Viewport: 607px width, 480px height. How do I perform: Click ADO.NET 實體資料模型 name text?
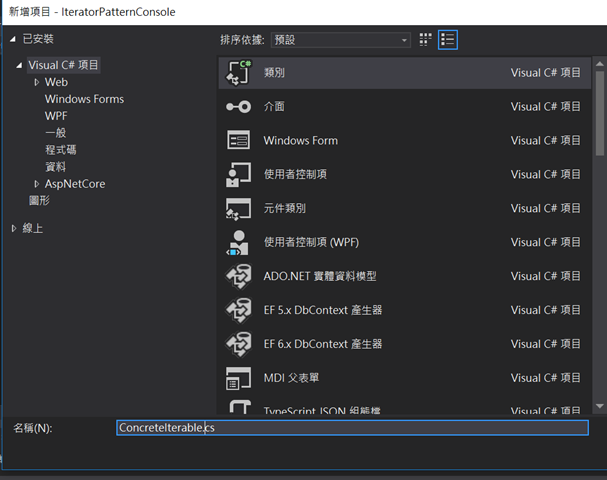(x=320, y=276)
